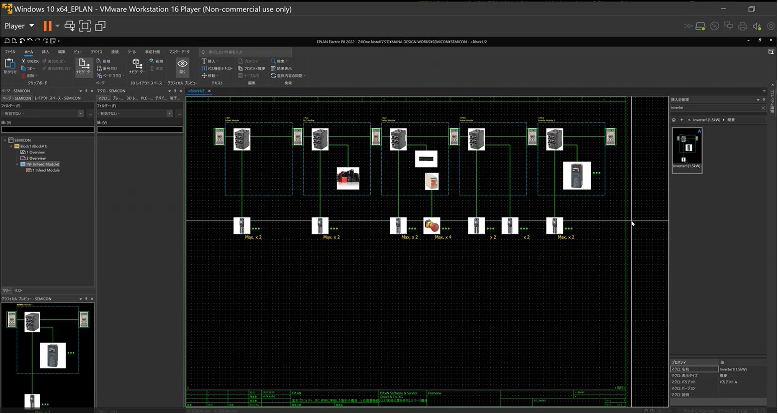Image resolution: width=778 pixels, height=414 pixels.
Task: Click VMware send Ctrl+Alt+Del icon
Action: [70, 25]
